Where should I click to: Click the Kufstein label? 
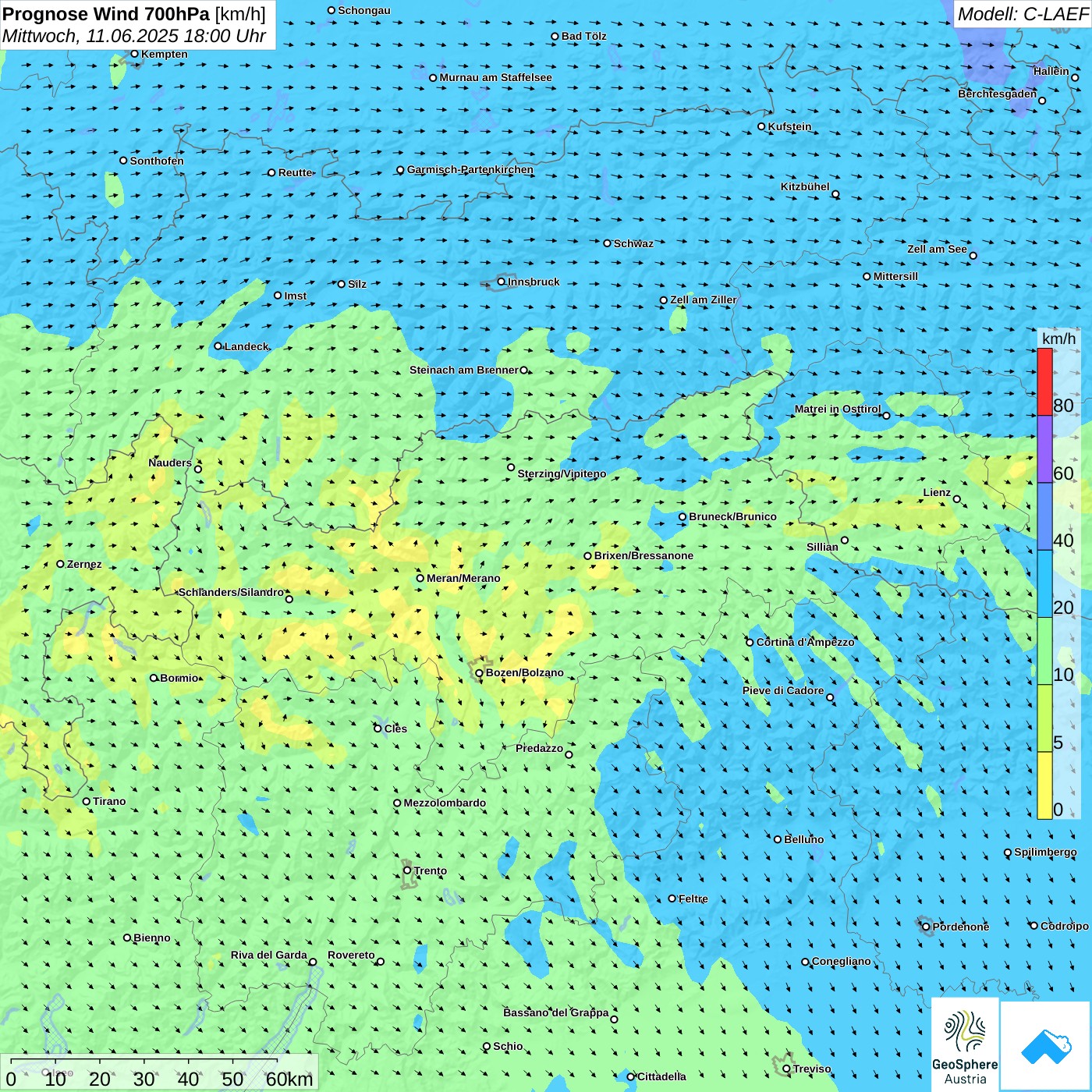[789, 126]
